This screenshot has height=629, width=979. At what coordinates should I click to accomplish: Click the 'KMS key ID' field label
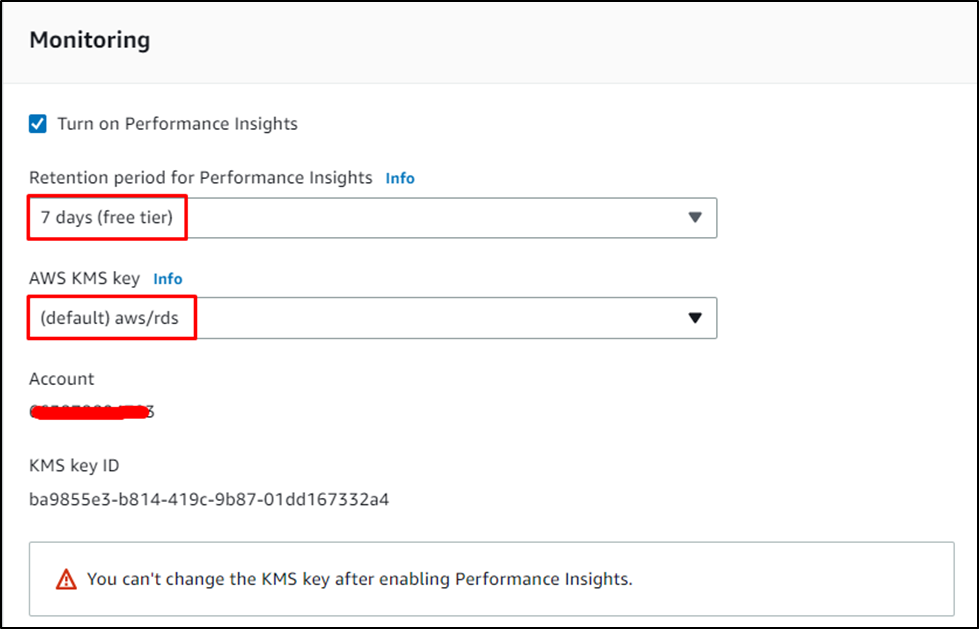click(74, 466)
